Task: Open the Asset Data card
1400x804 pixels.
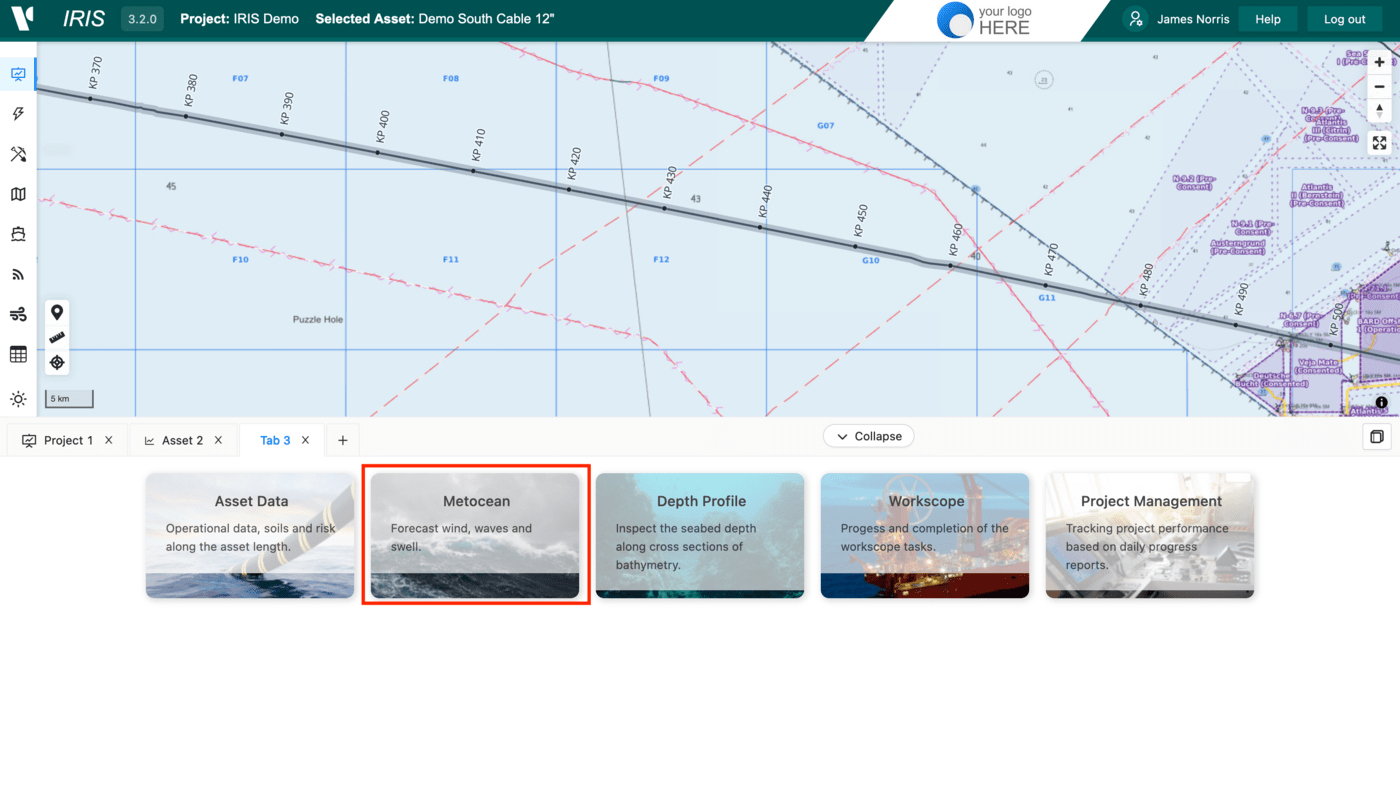Action: pos(250,536)
